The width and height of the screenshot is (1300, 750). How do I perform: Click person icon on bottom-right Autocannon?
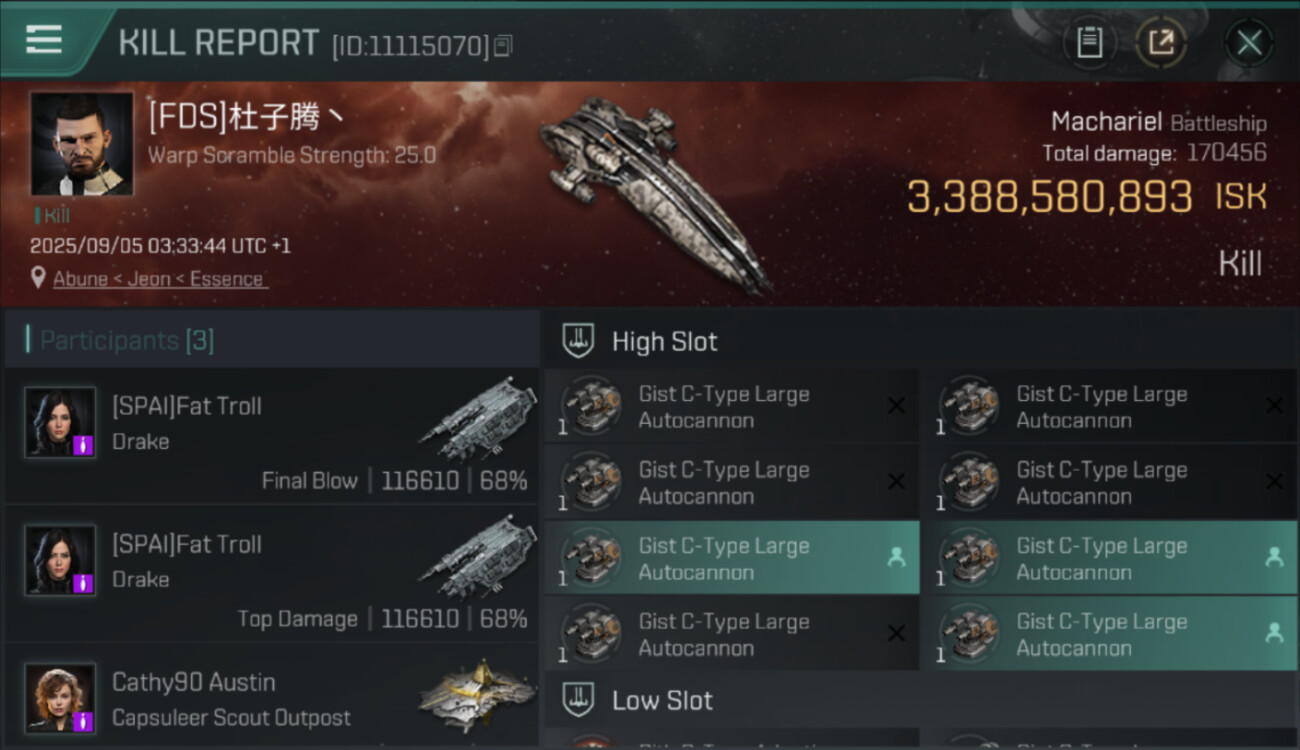[1274, 633]
